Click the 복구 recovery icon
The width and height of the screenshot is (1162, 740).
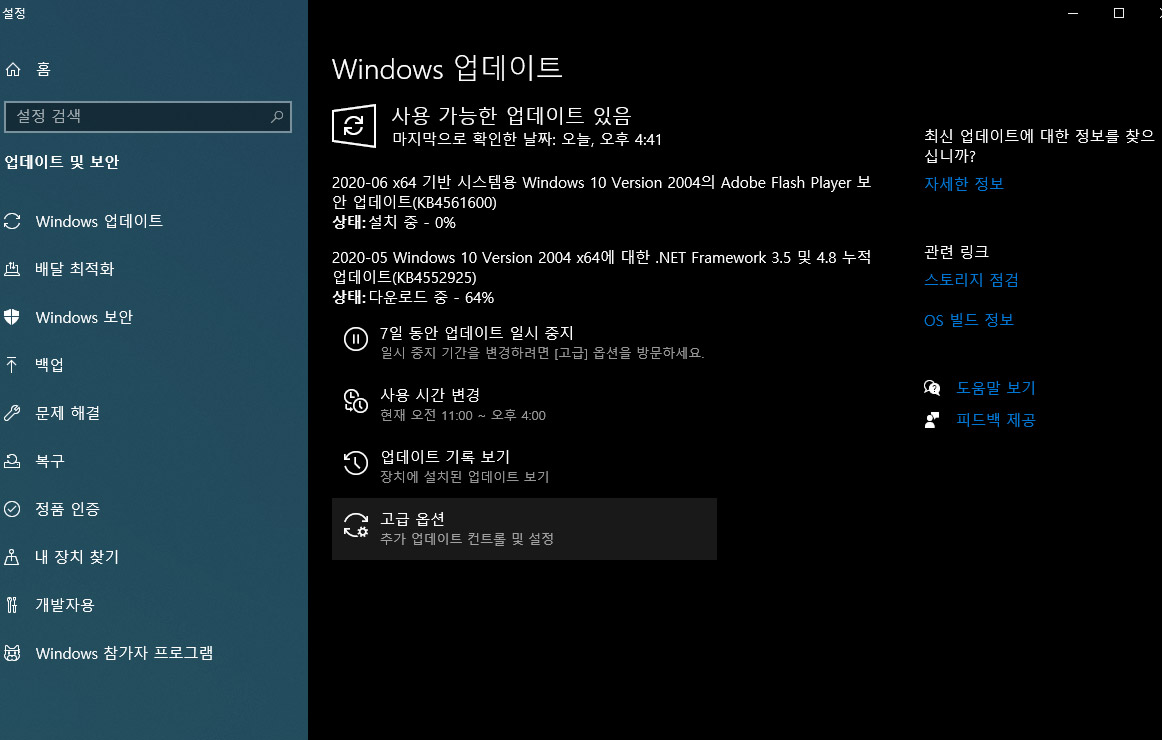(12, 461)
